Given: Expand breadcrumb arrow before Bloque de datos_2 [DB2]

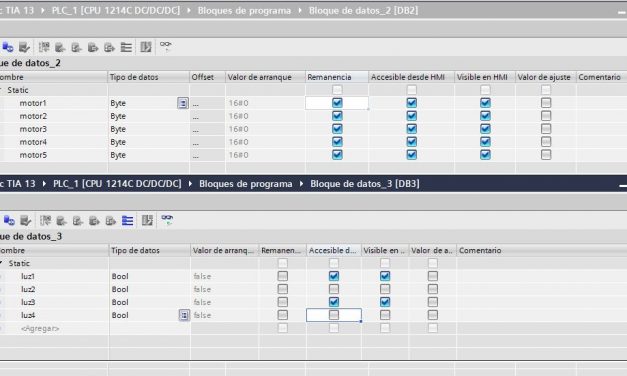Looking at the screenshot, I should (300, 10).
